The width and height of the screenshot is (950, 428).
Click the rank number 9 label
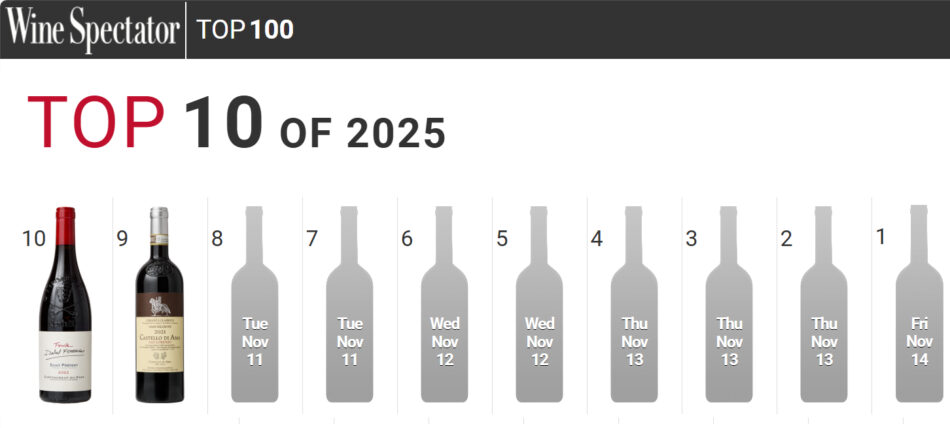122,238
